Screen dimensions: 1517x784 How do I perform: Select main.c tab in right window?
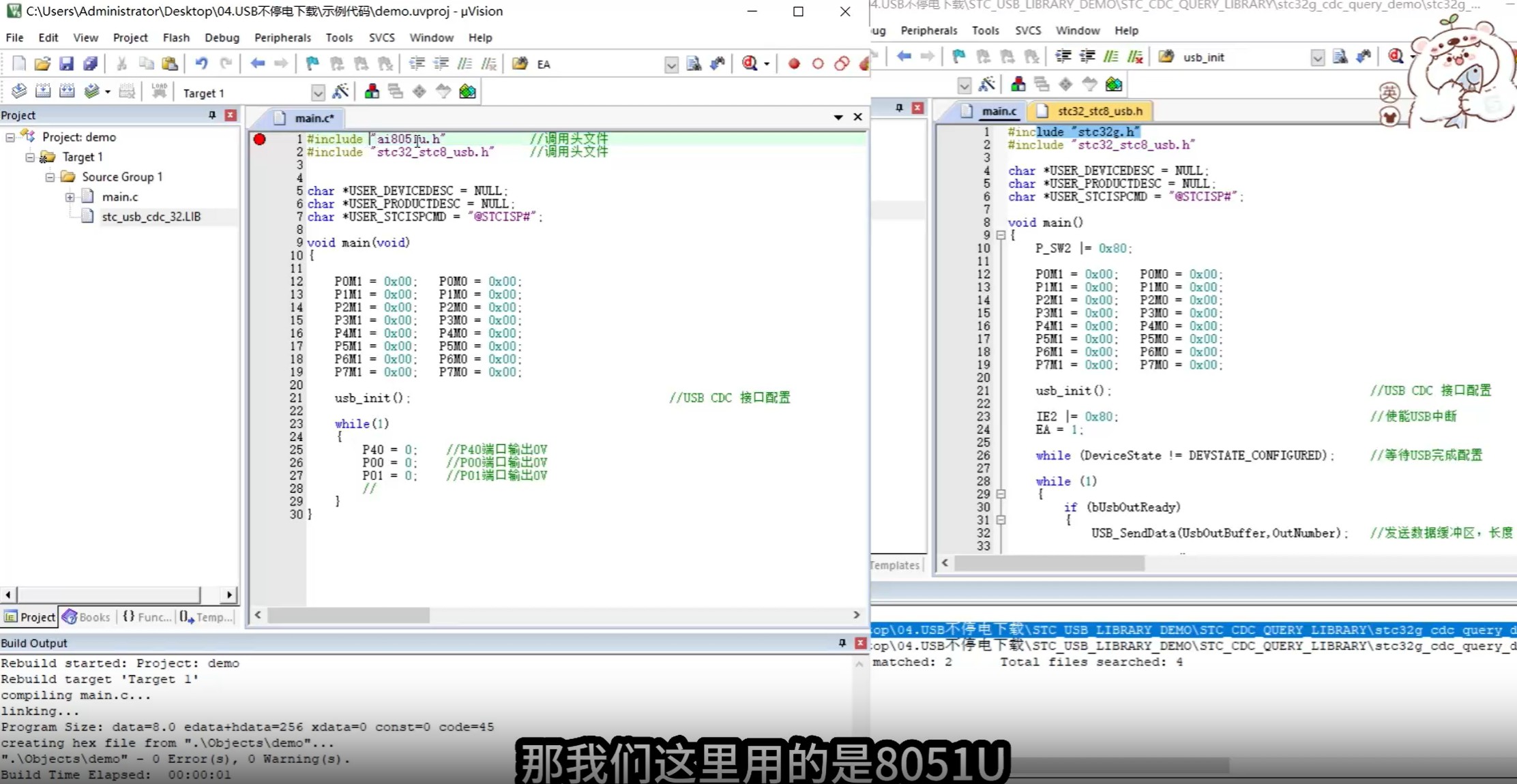pyautogui.click(x=991, y=110)
